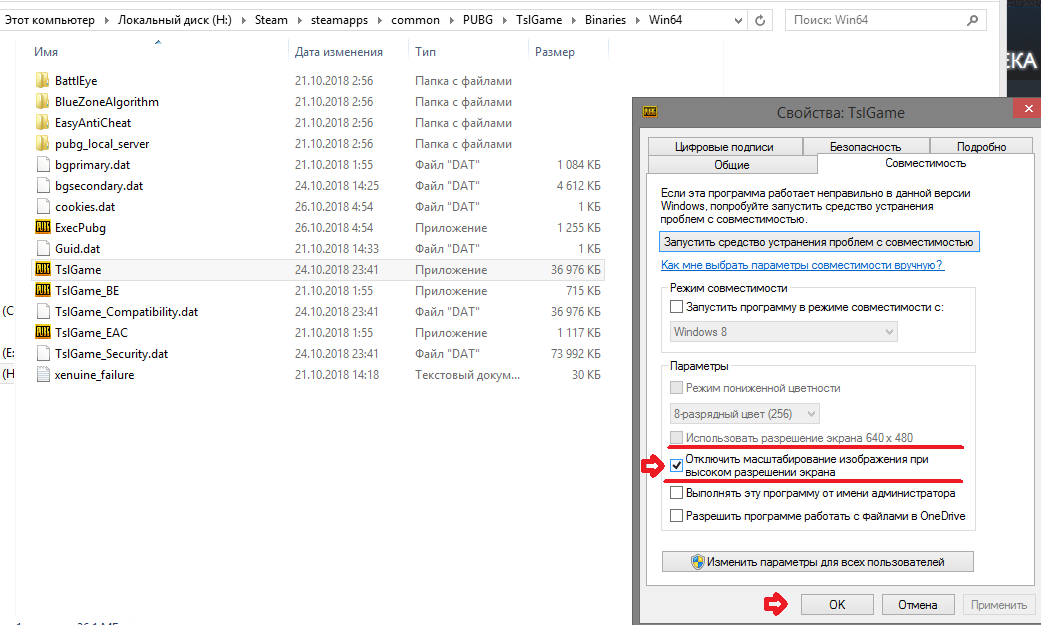Viewport: 1041px width, 625px height.
Task: Select the cookies.dat file icon
Action: pyautogui.click(x=43, y=207)
